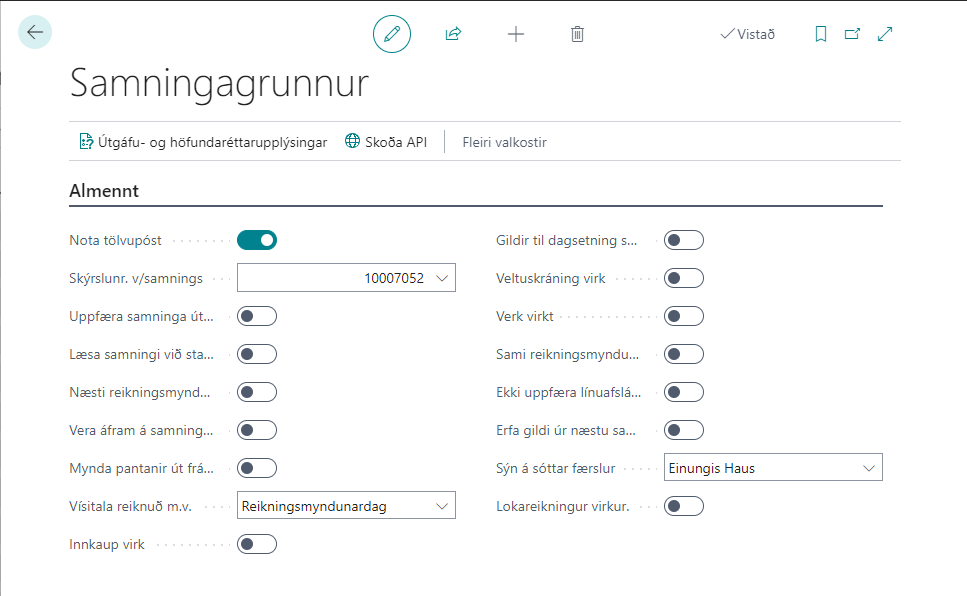Open Útgáfu- og höfundaréttarupplýsingar action
This screenshot has width=967, height=596.
[x=203, y=142]
